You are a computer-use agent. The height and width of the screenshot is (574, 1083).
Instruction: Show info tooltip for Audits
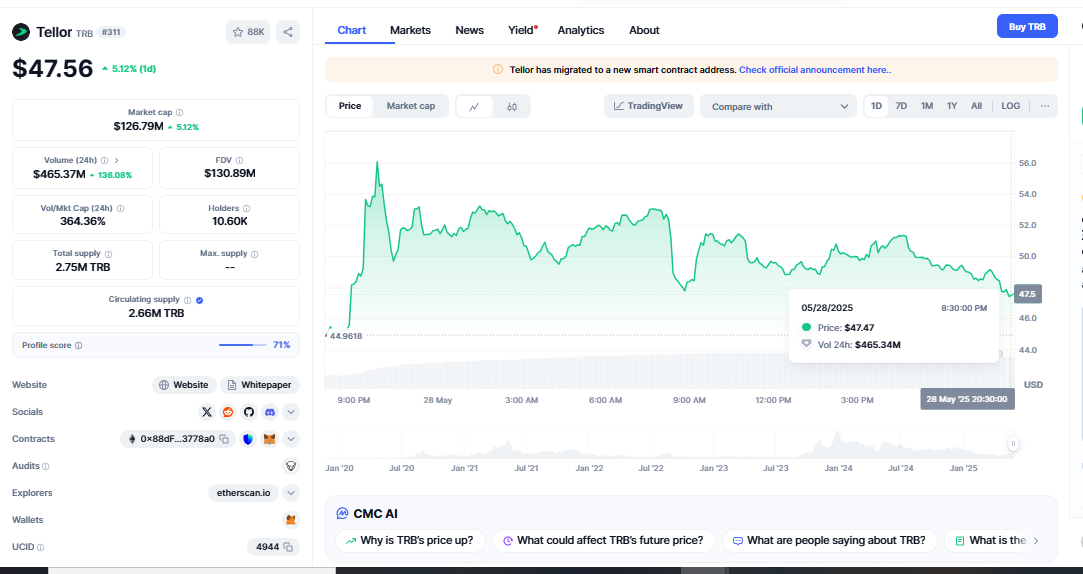[46, 467]
